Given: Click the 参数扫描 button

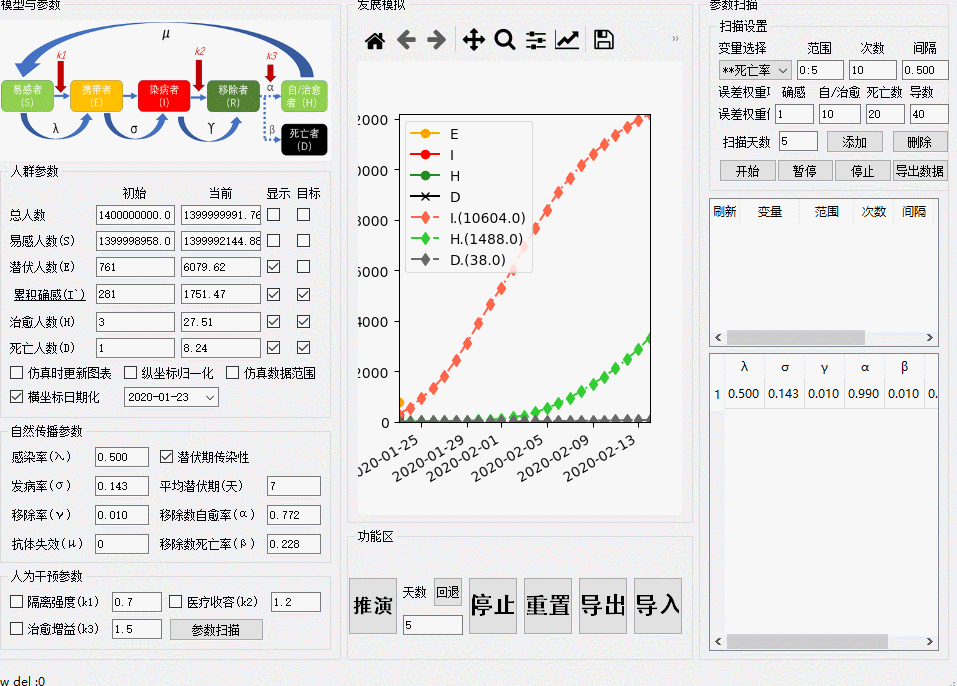Looking at the screenshot, I should tap(216, 629).
